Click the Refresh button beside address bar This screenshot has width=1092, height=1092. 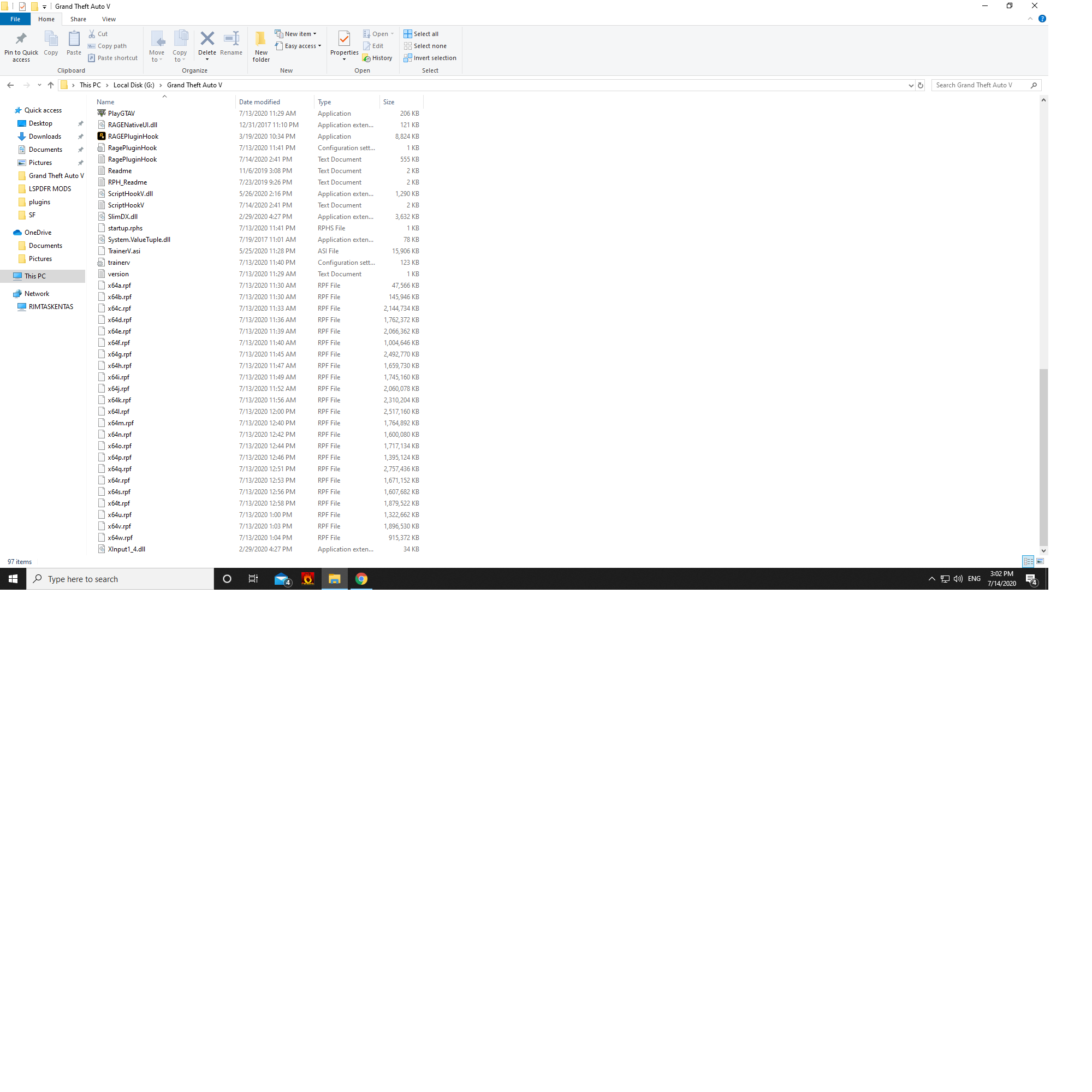pyautogui.click(x=920, y=85)
